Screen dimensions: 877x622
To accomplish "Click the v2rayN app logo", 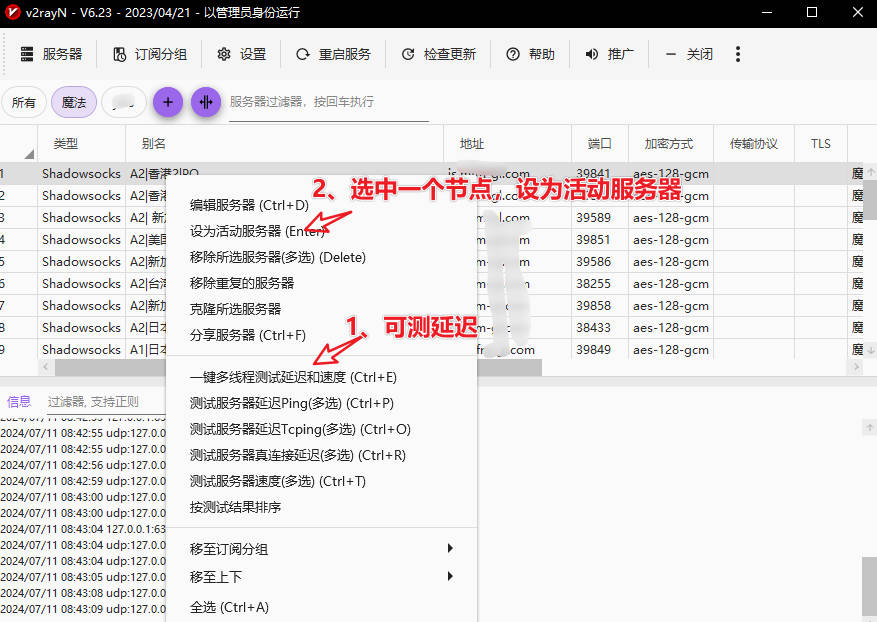I will click(12, 12).
